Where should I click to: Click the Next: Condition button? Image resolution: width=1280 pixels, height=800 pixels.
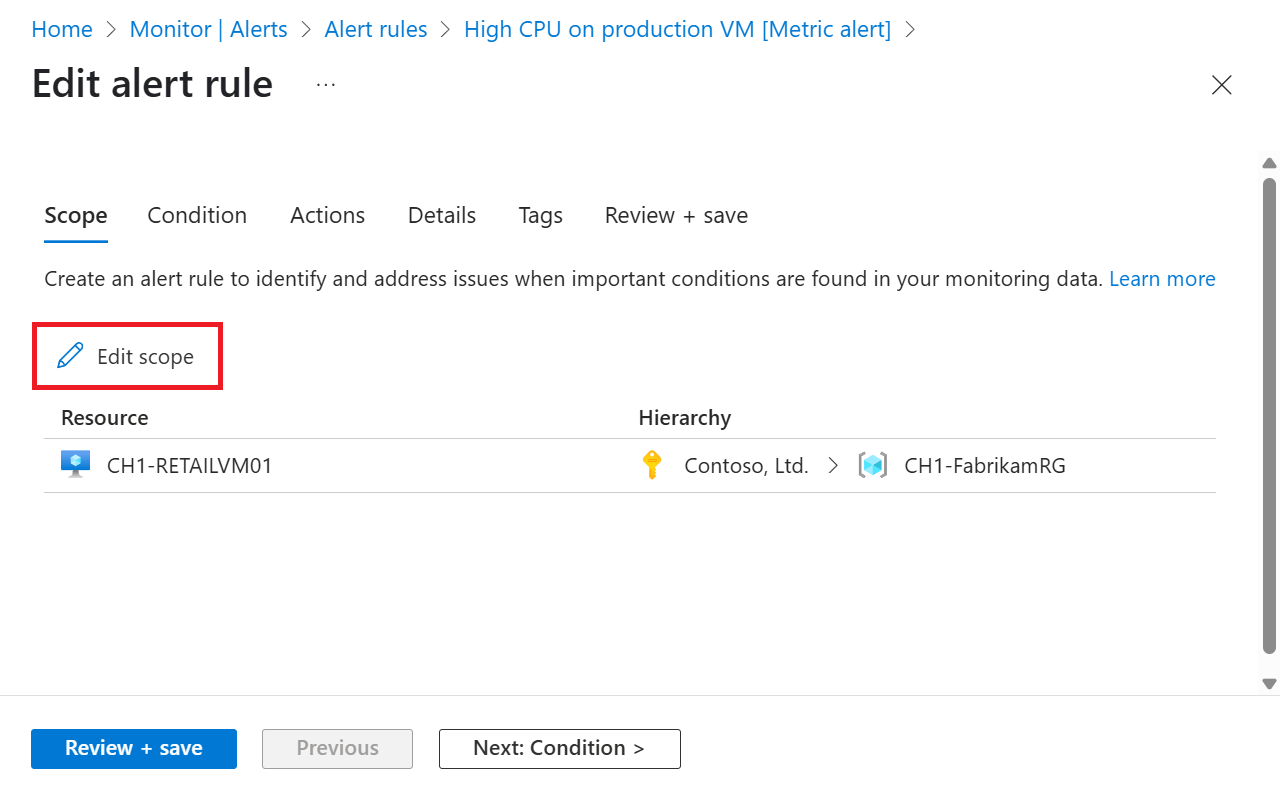click(x=559, y=748)
